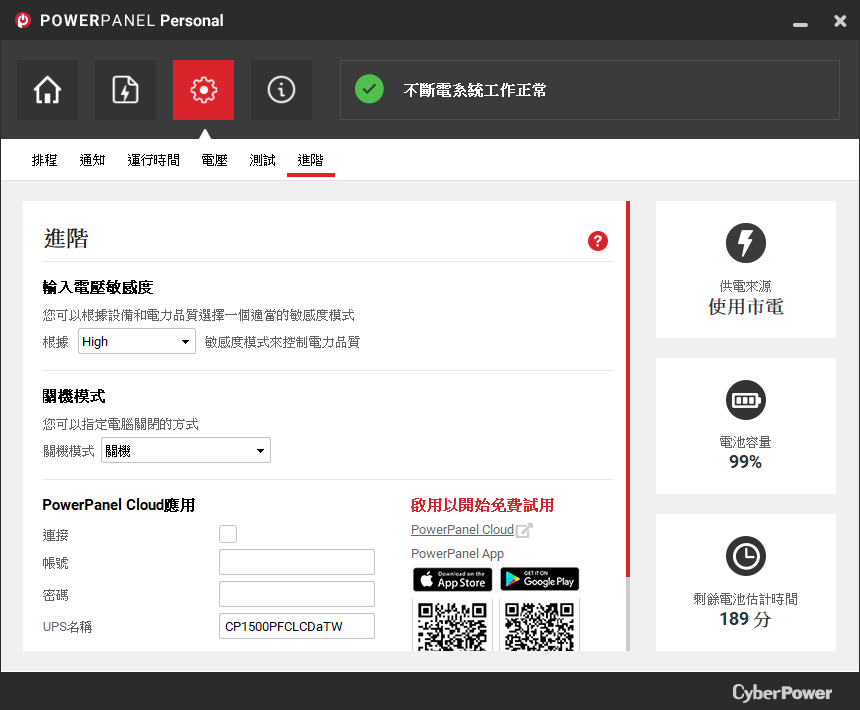
Task: Open the power event log icon
Action: [x=125, y=90]
